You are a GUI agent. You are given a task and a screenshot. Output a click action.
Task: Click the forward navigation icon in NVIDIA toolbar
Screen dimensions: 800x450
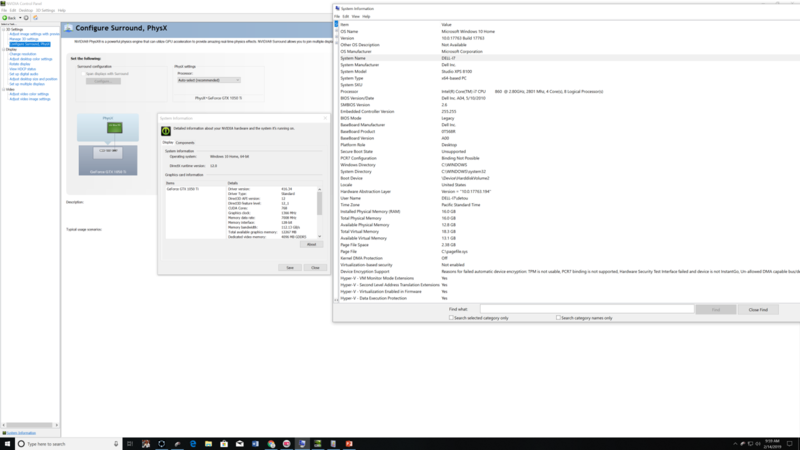[x=27, y=18]
